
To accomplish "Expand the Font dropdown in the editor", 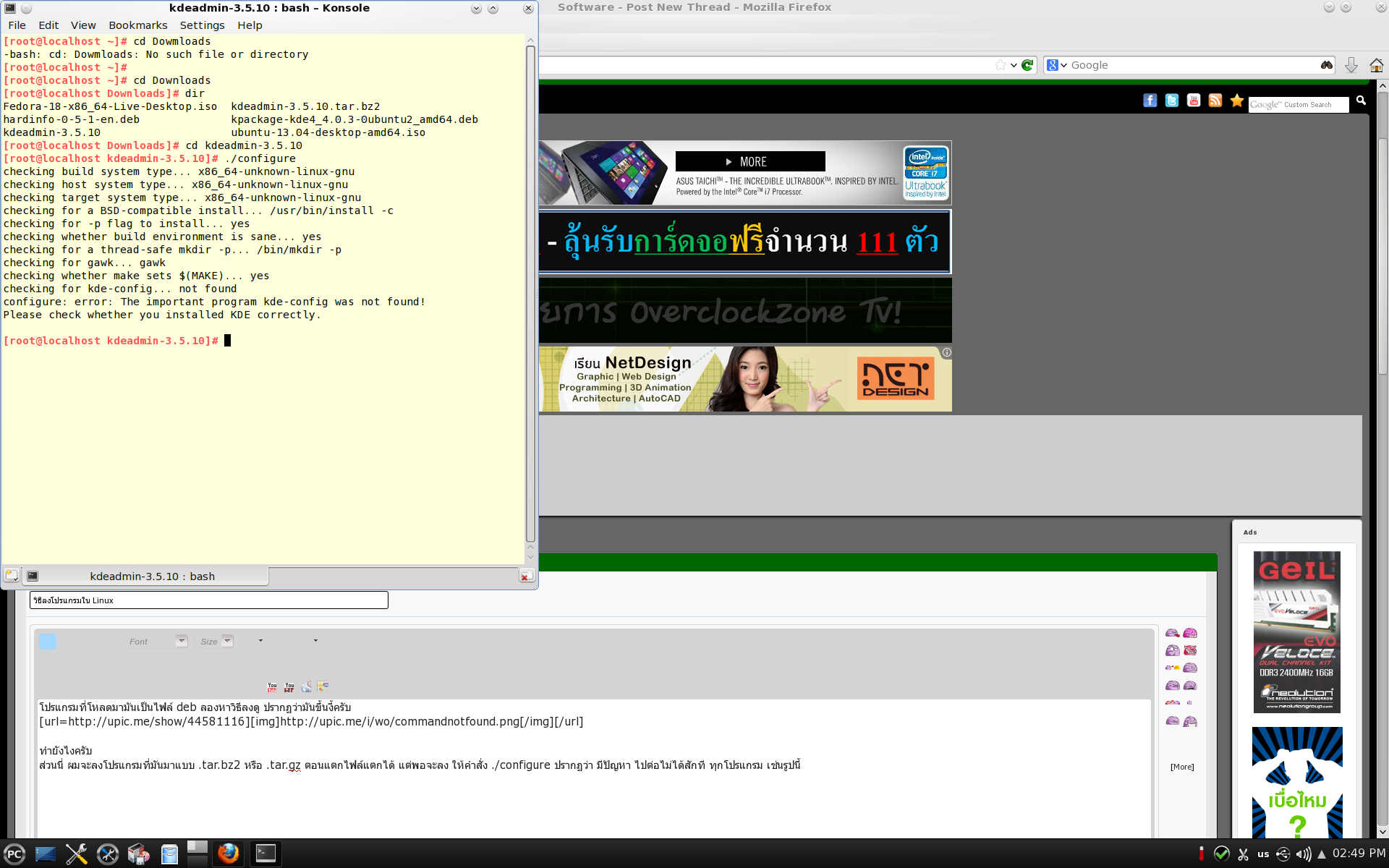I will tap(182, 641).
